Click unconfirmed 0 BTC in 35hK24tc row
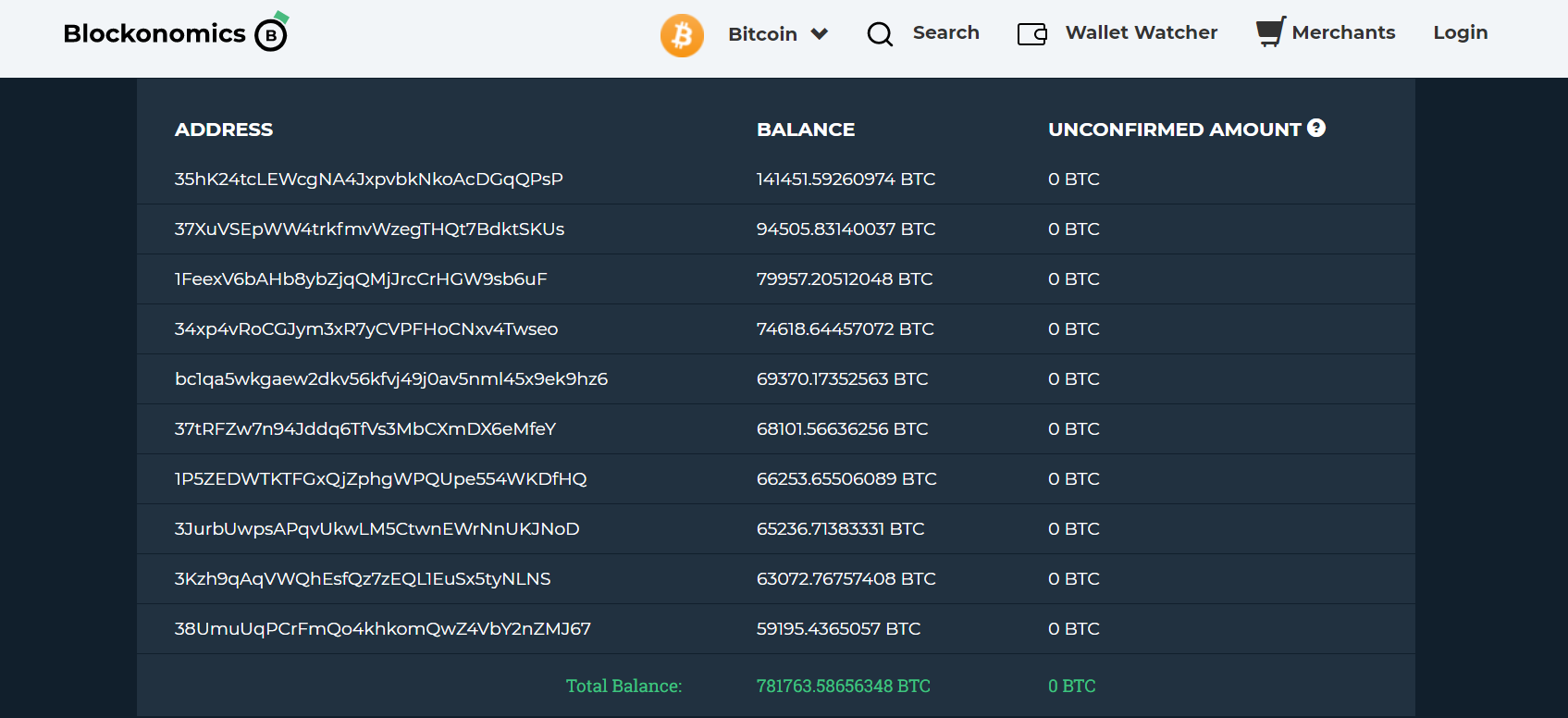 coord(1073,179)
